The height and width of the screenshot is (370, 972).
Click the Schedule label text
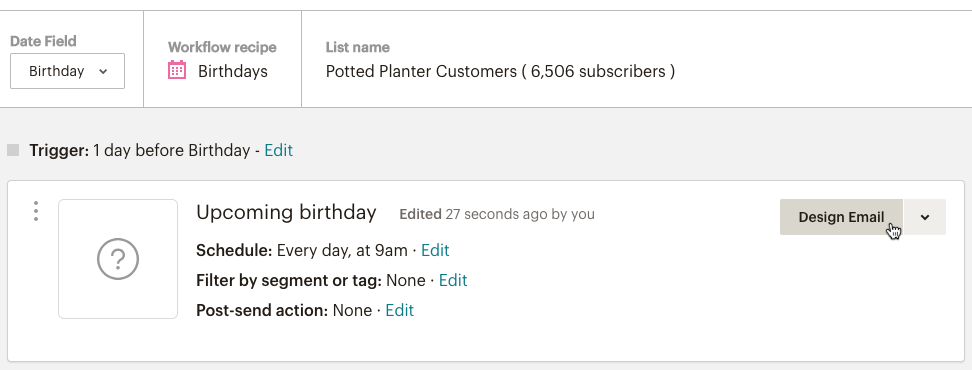[234, 250]
